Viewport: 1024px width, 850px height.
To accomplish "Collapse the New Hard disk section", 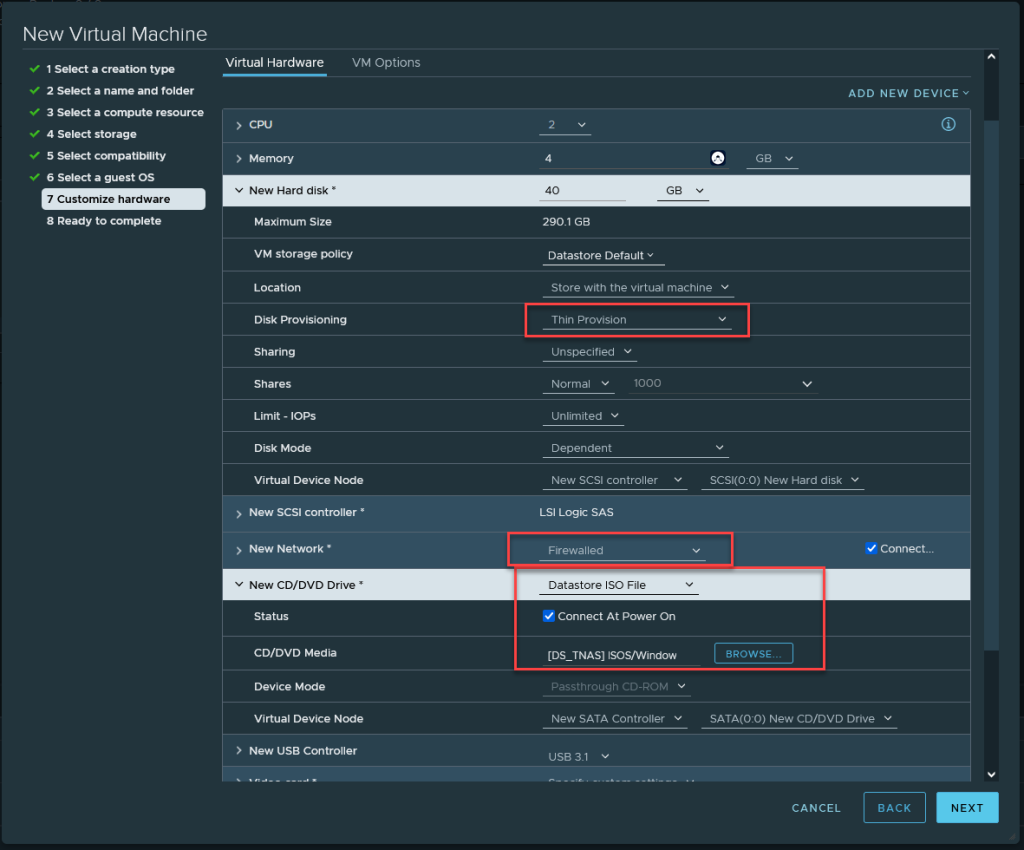I will click(x=239, y=190).
